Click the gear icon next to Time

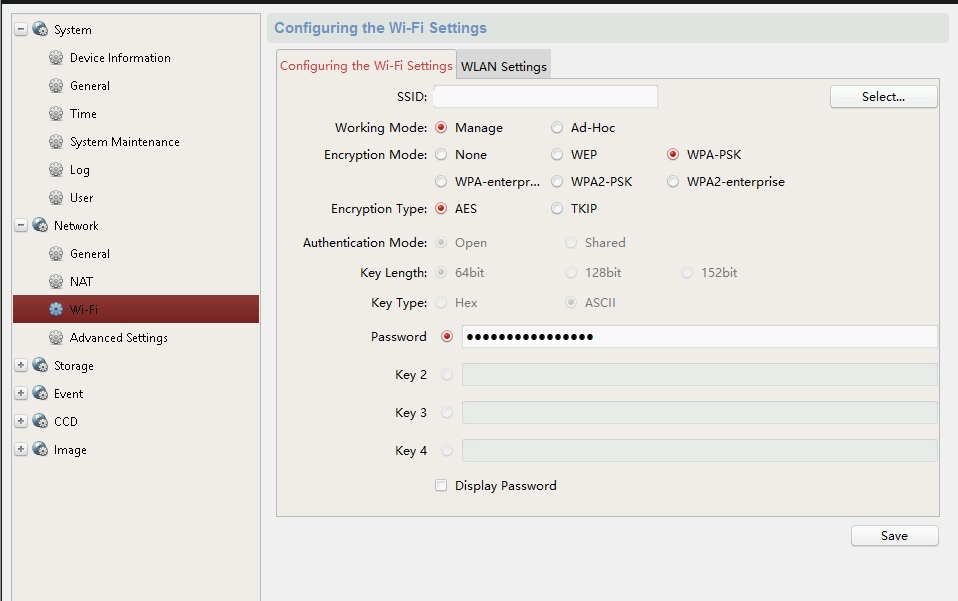point(56,114)
